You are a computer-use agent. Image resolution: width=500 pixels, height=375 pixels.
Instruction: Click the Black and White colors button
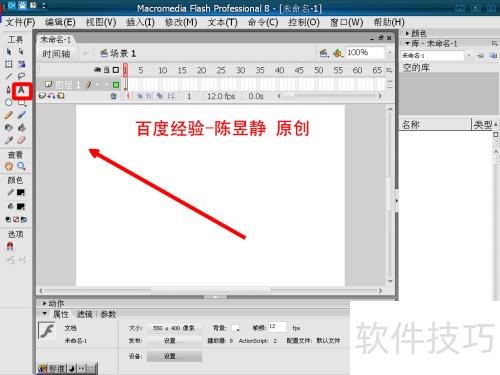point(8,219)
